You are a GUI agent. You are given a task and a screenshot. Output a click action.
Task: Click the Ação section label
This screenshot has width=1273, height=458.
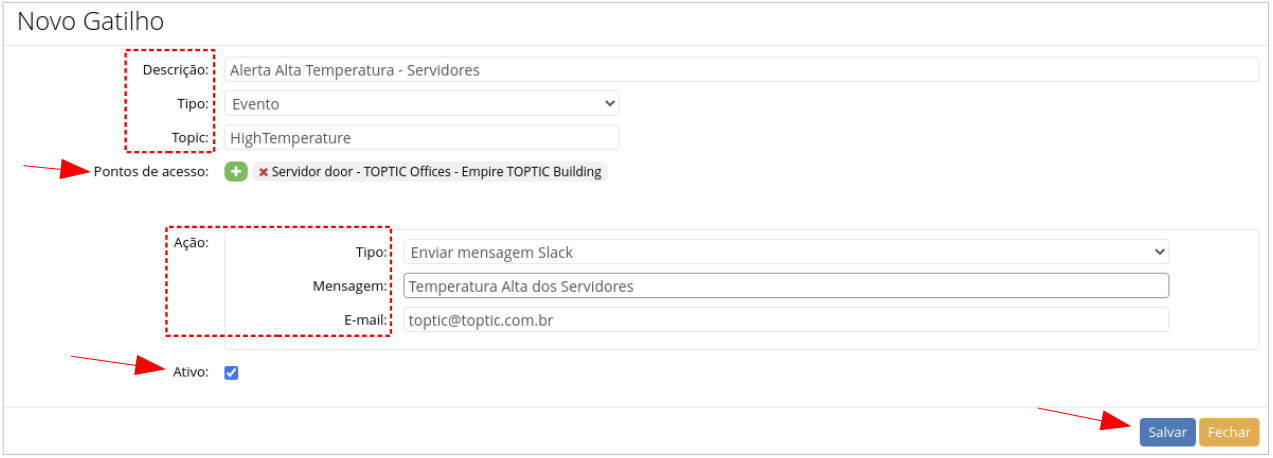(191, 243)
